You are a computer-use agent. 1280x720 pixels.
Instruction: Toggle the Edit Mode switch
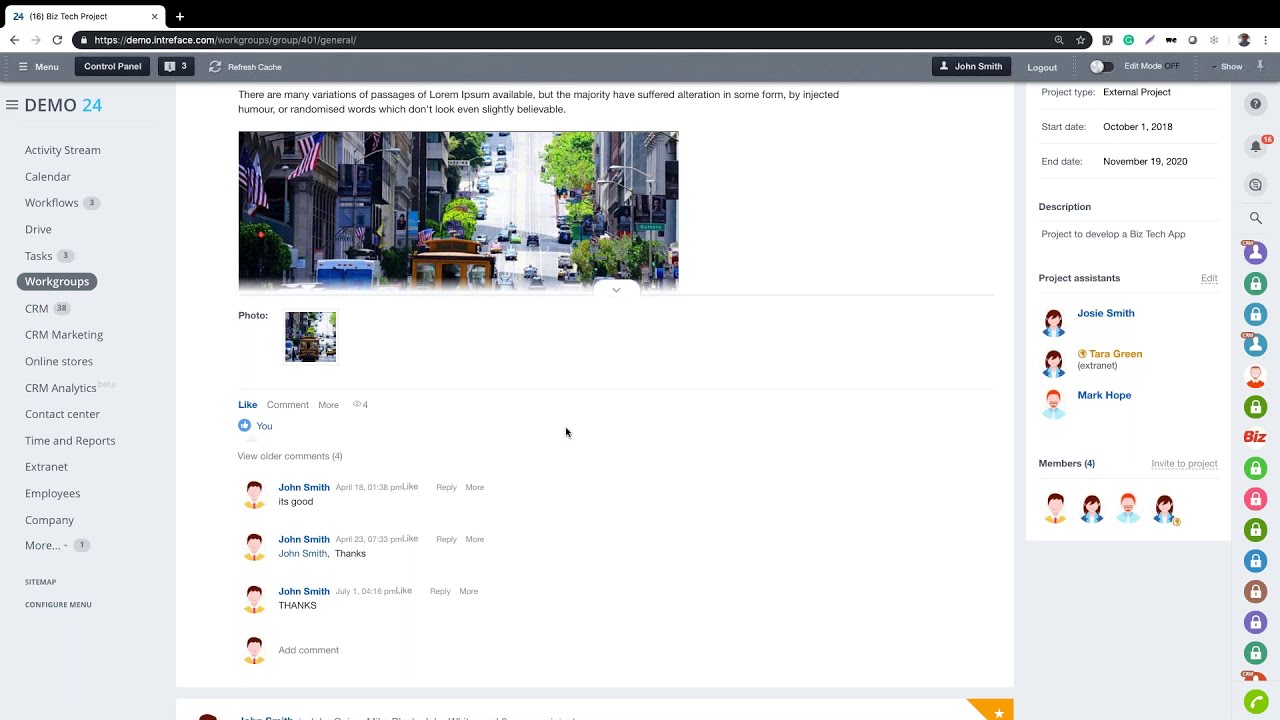click(1101, 67)
